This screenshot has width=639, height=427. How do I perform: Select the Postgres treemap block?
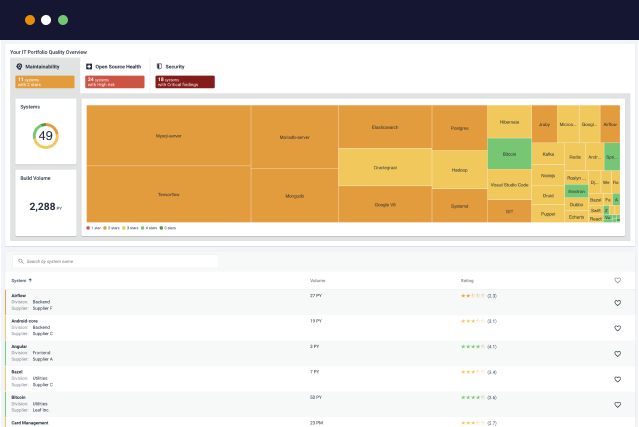(x=460, y=128)
